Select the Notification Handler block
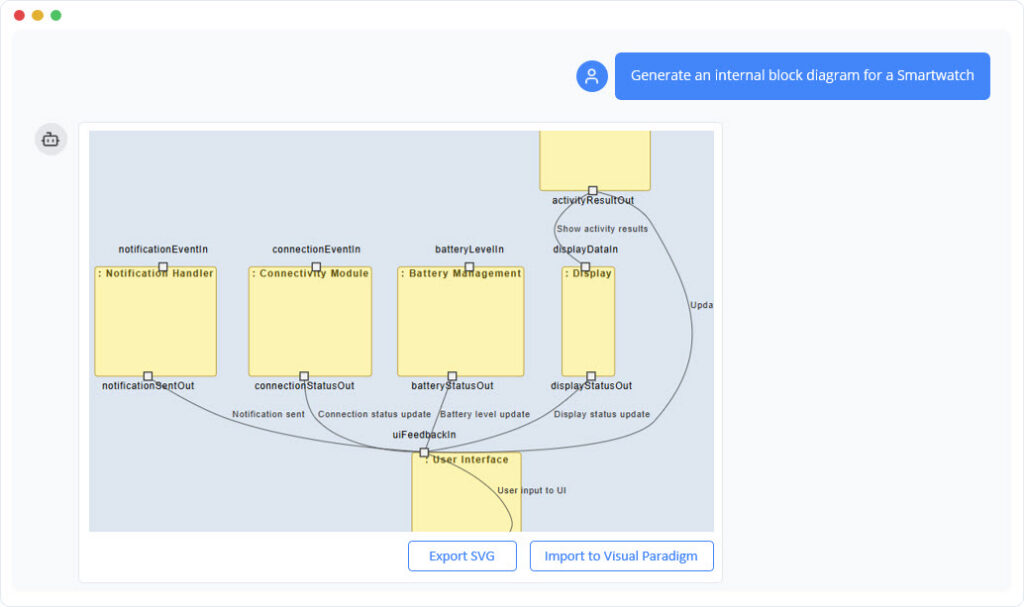This screenshot has width=1024, height=607. (155, 320)
